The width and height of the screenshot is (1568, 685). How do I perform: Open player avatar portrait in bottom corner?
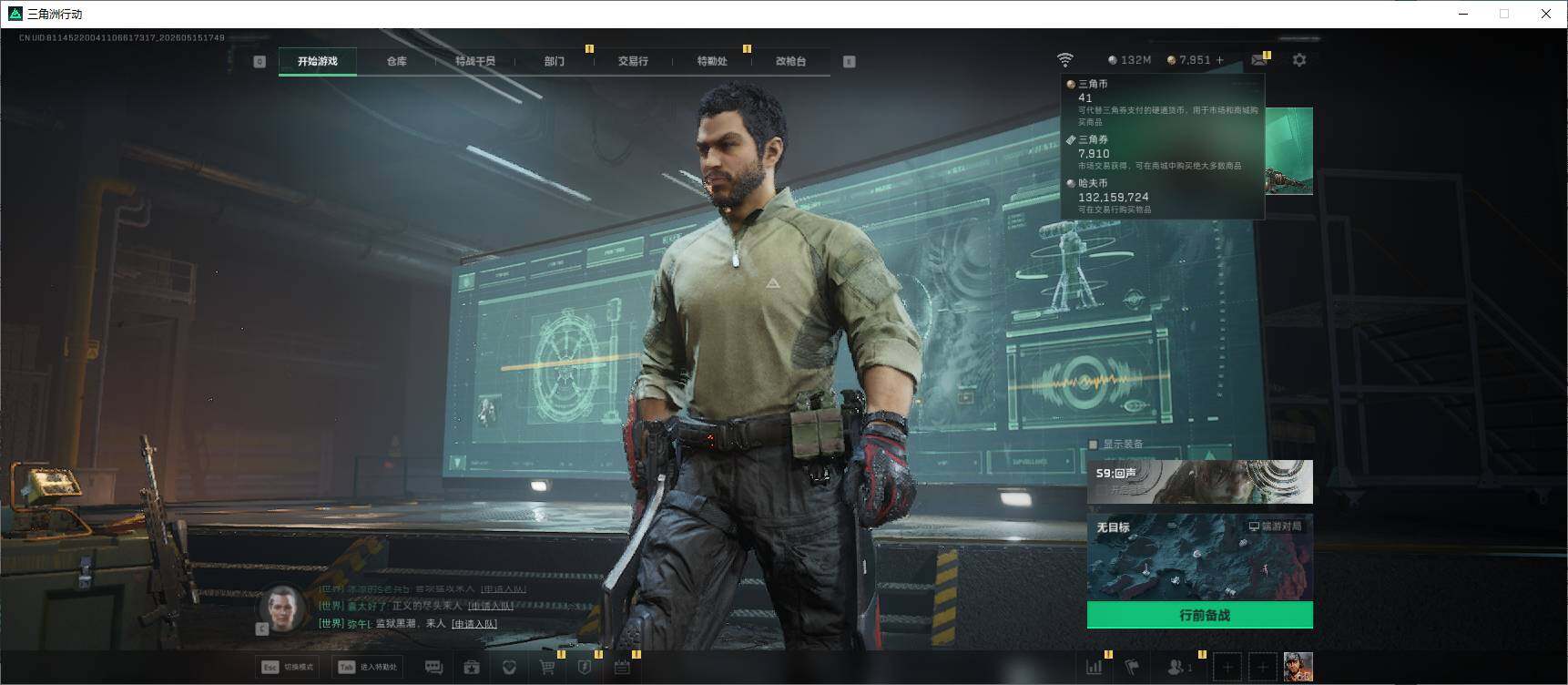1298,668
